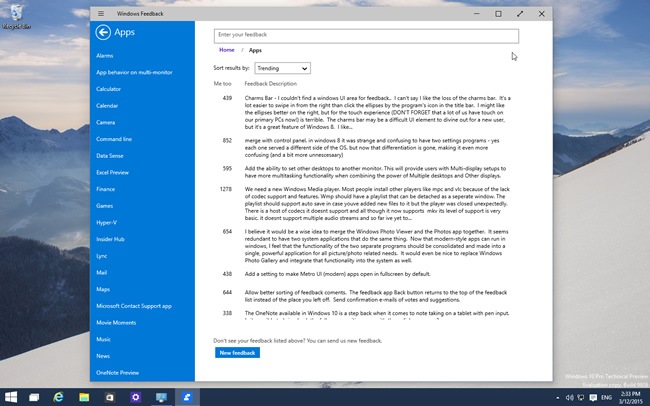Click the back arrow beside Apps heading
650x406 pixels.
103,32
